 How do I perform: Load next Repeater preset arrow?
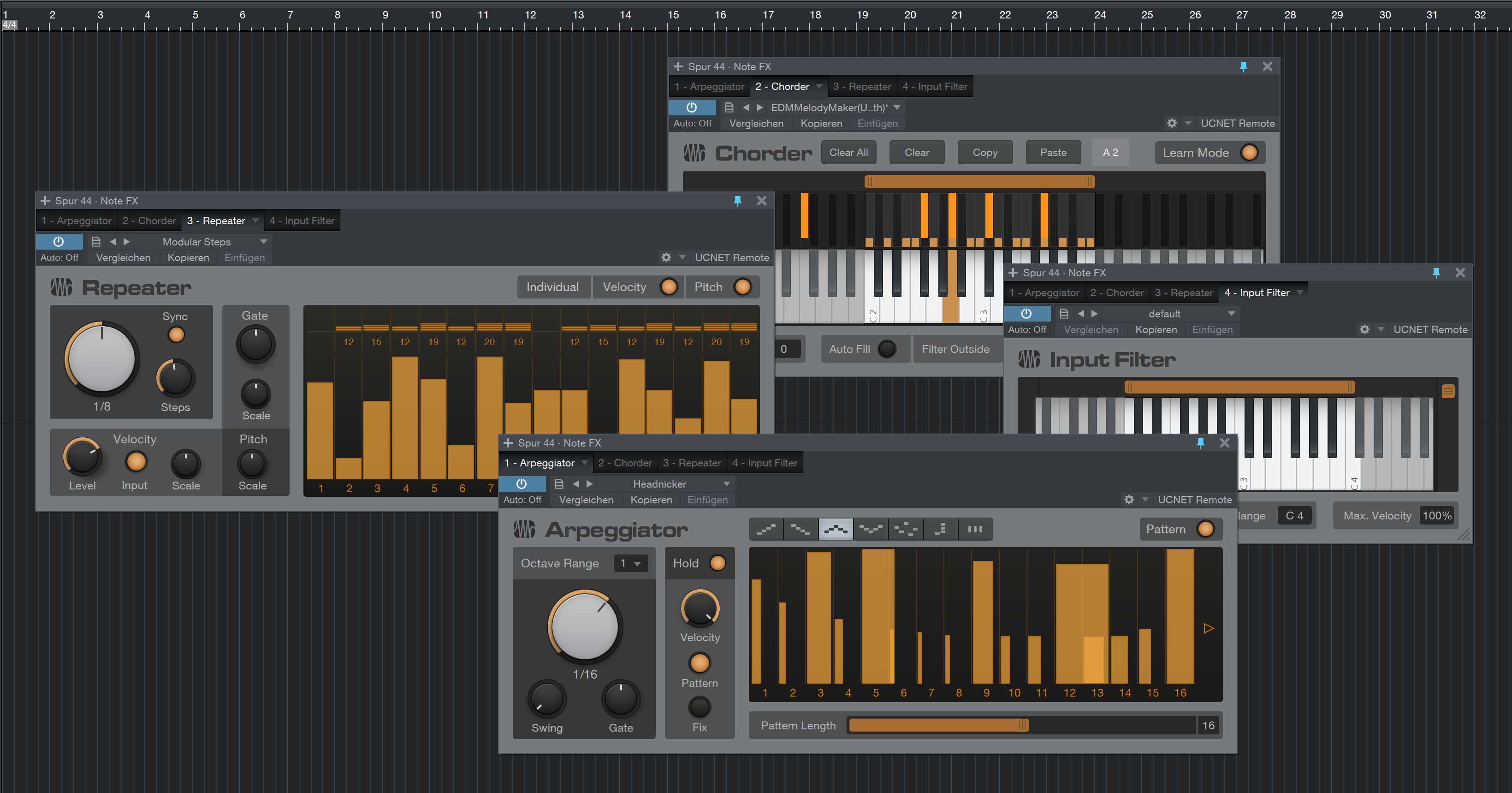(127, 241)
